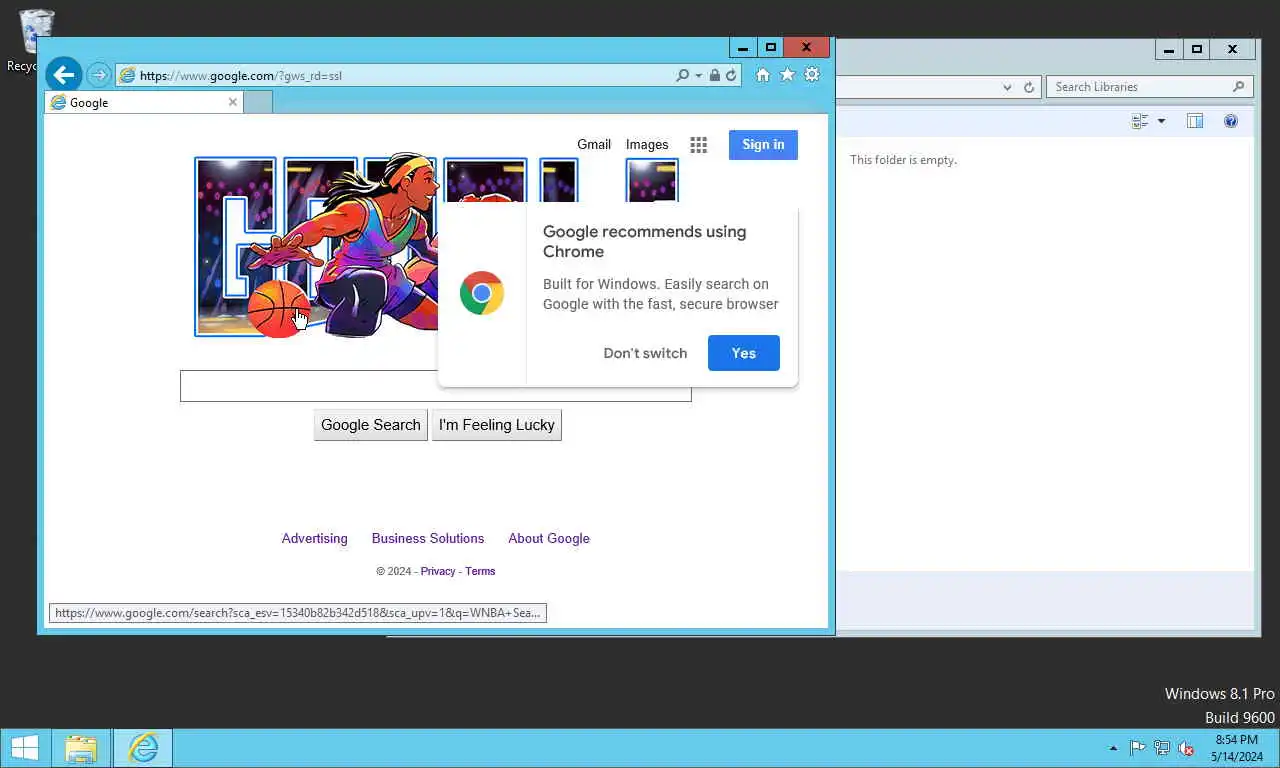Close the Internet Explorer window
1280x768 pixels.
[x=807, y=47]
